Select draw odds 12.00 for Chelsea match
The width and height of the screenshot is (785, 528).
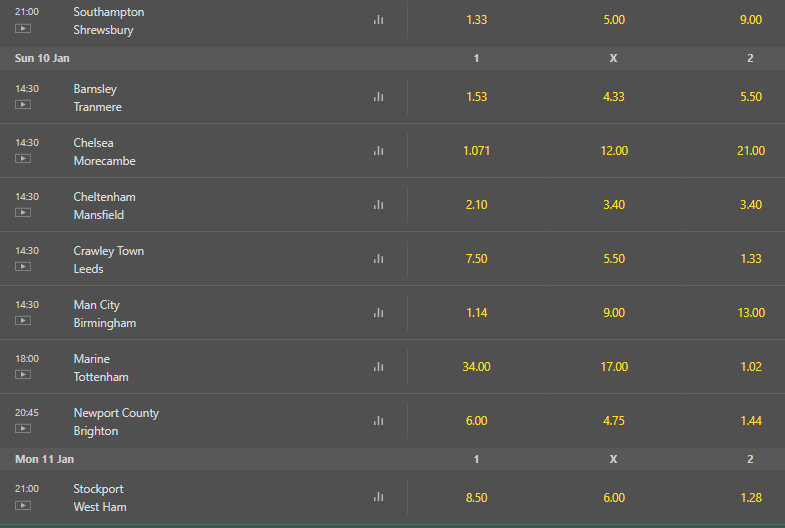coord(614,151)
